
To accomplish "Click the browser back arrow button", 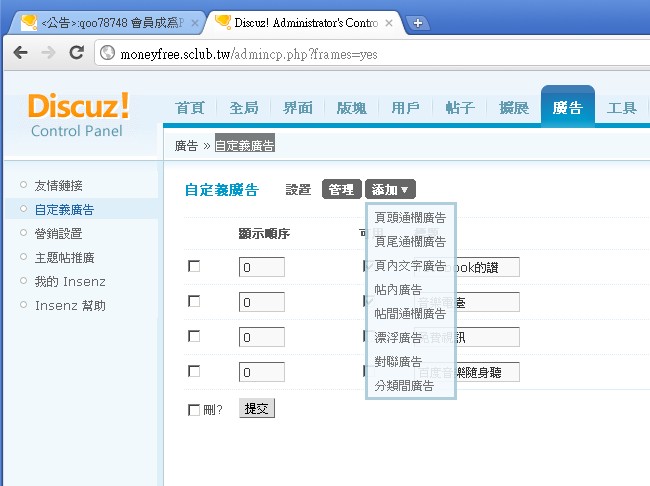I will (20, 52).
